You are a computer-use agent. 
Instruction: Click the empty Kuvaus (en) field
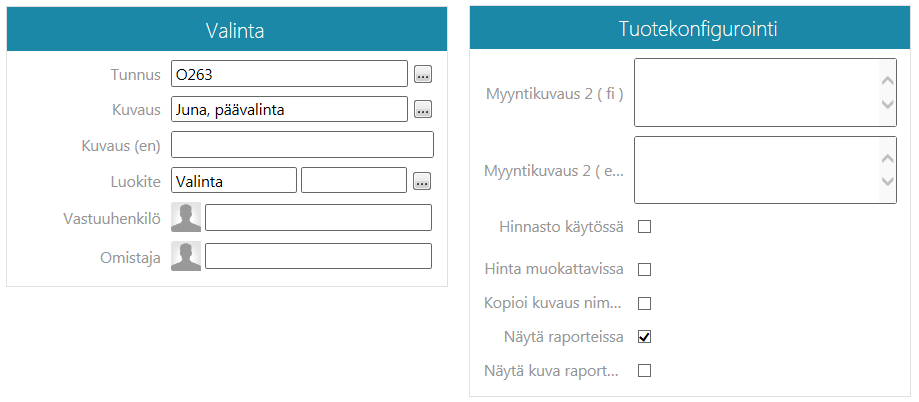302,145
